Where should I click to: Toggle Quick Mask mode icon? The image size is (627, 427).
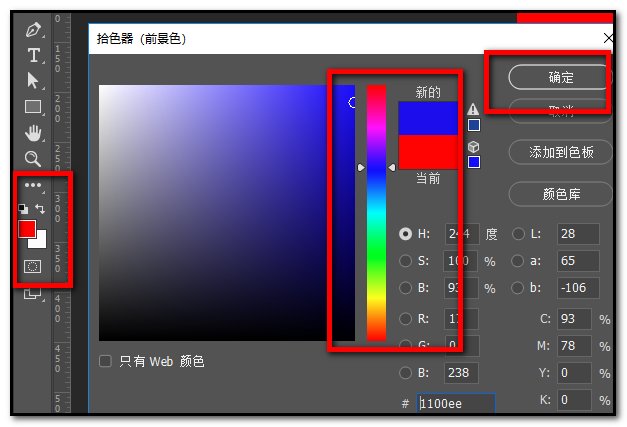click(32, 266)
